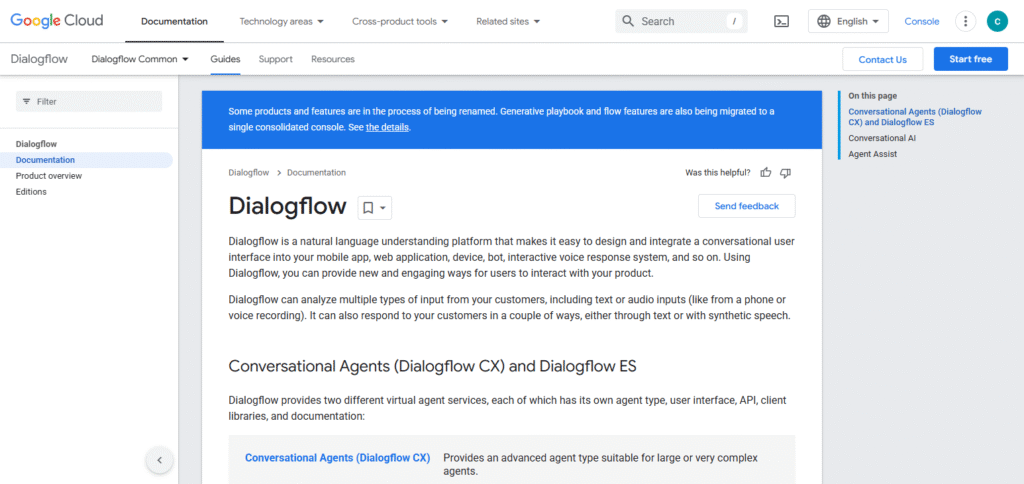
Task: Click the Google Cloud logo
Action: [57, 21]
